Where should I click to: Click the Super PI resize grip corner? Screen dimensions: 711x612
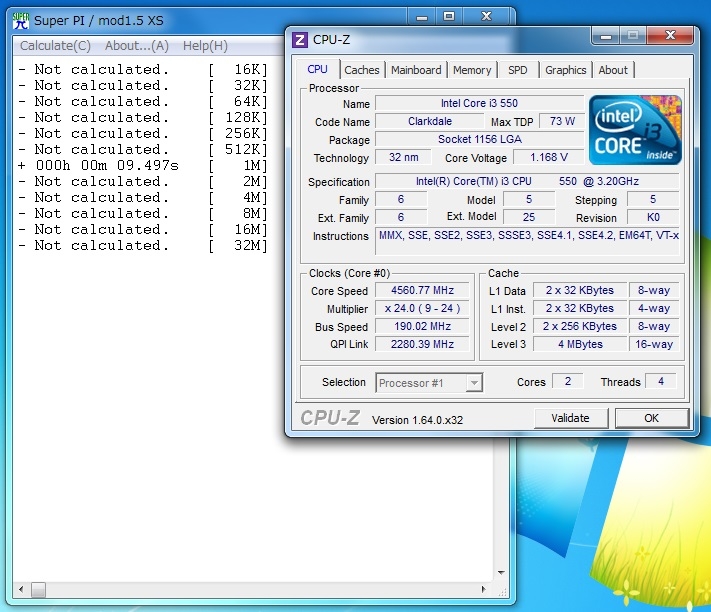pyautogui.click(x=502, y=592)
